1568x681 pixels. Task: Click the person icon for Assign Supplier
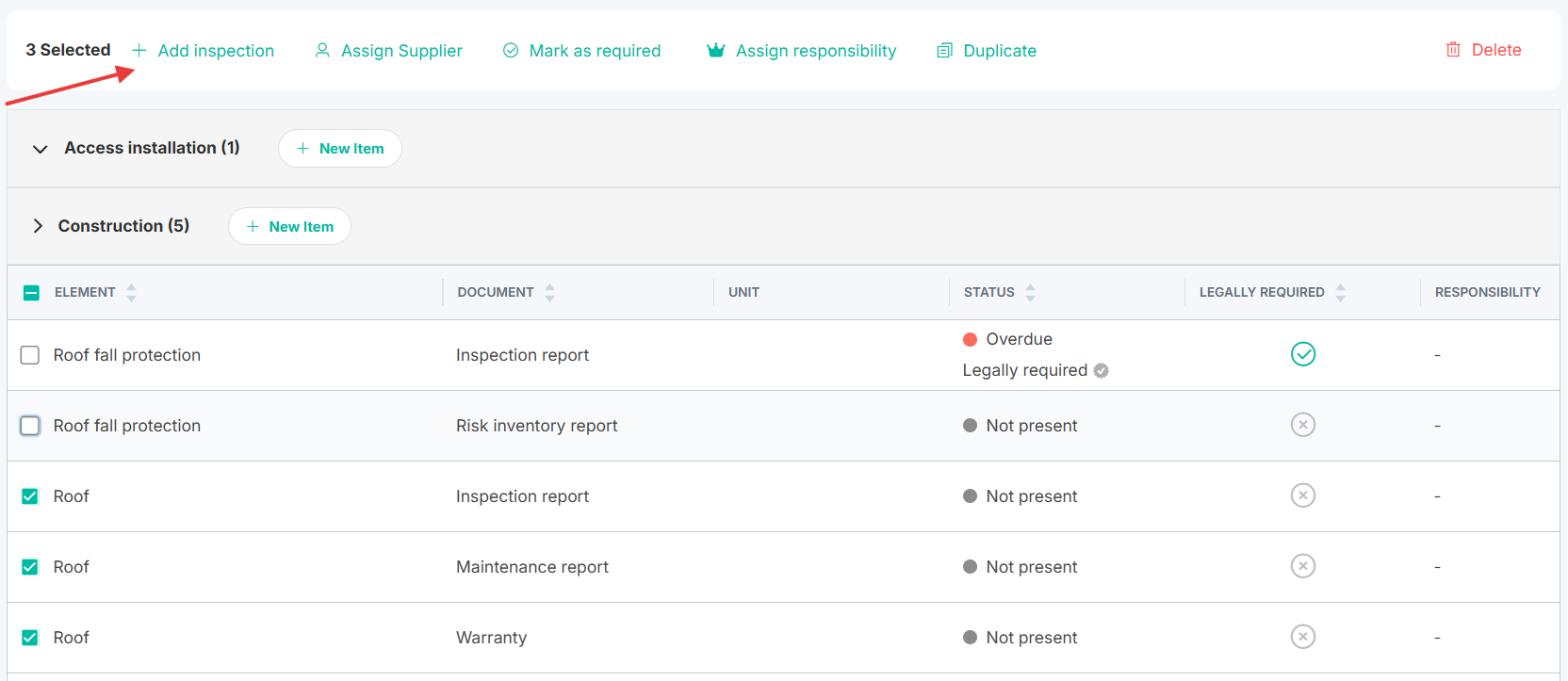click(322, 50)
